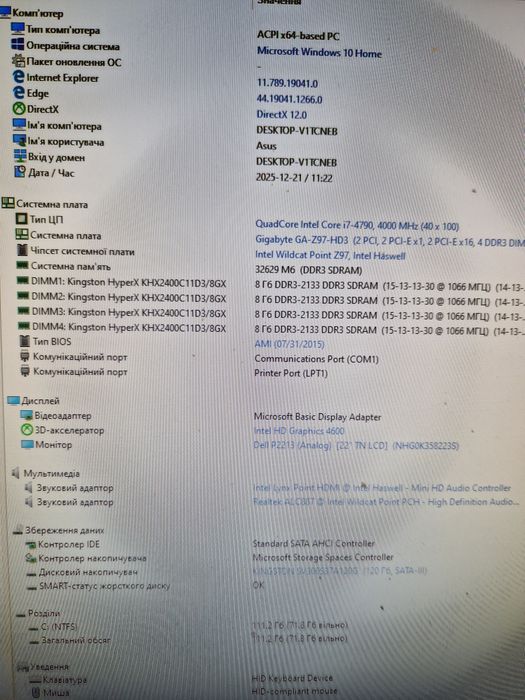Click the Edge row icon
The image size is (525, 700).
tap(19, 92)
